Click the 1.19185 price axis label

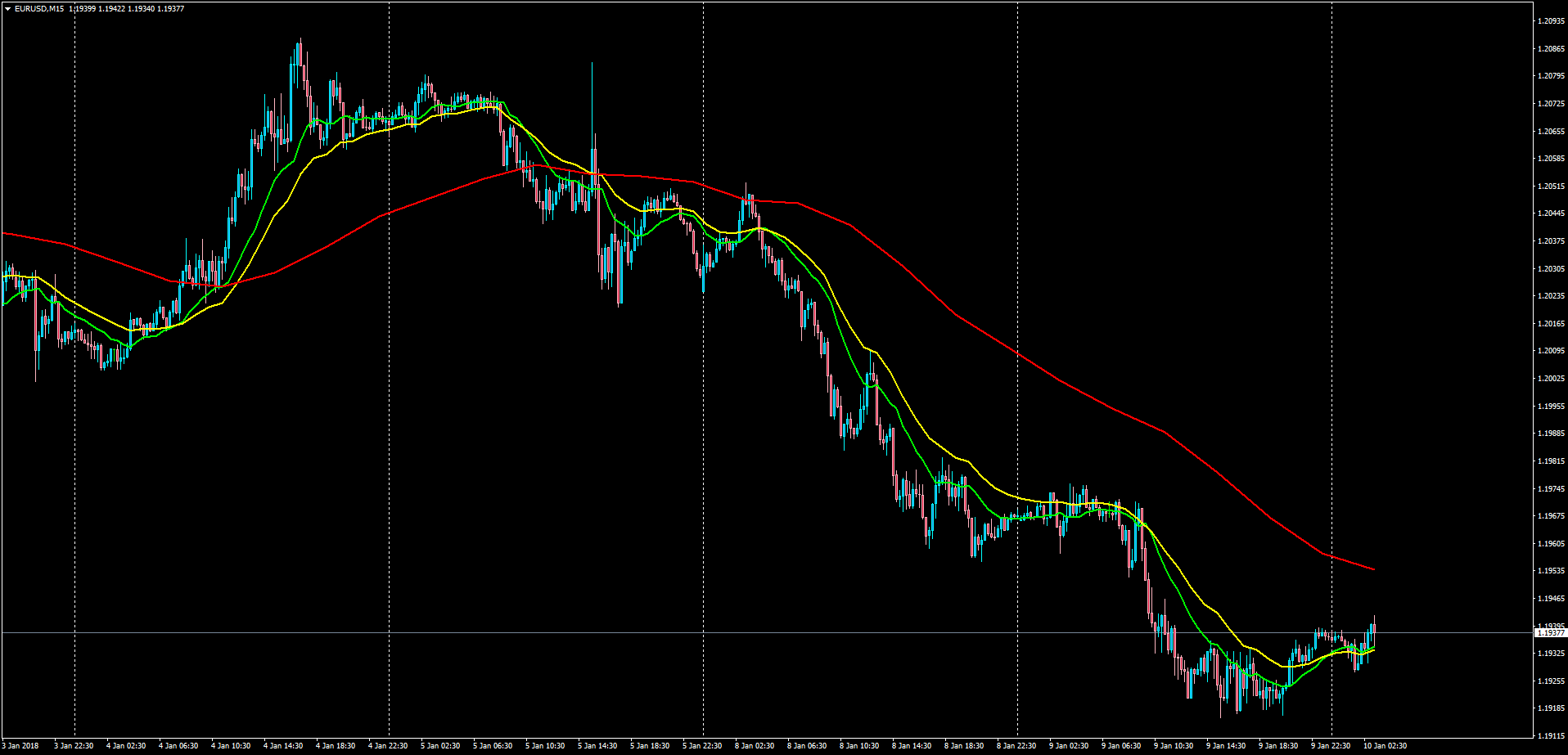[x=1552, y=708]
